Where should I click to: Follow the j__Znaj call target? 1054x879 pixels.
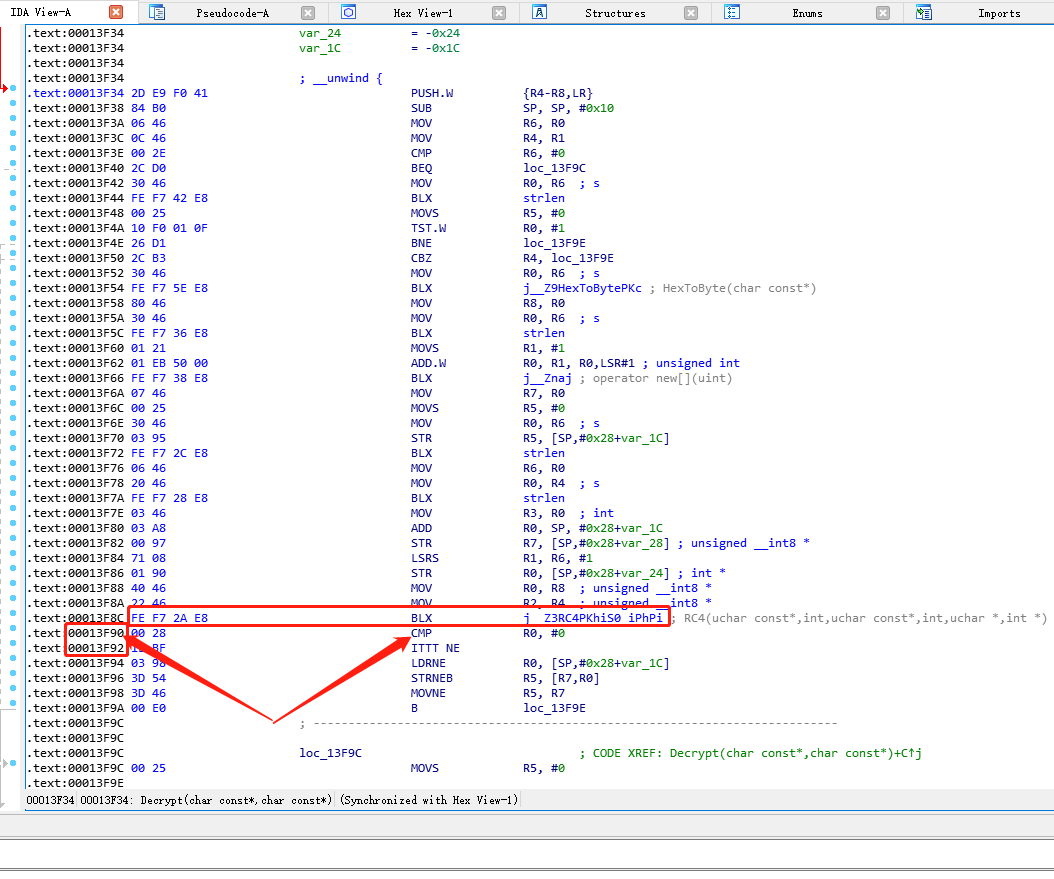(x=547, y=378)
